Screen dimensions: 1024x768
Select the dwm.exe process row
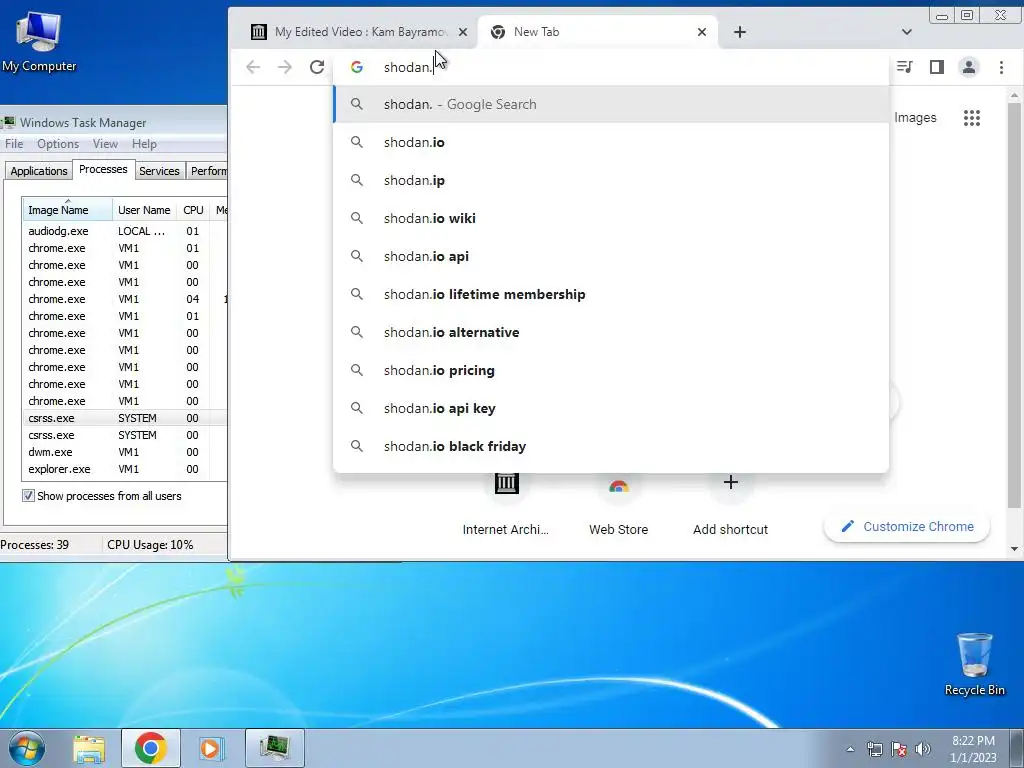tap(124, 452)
